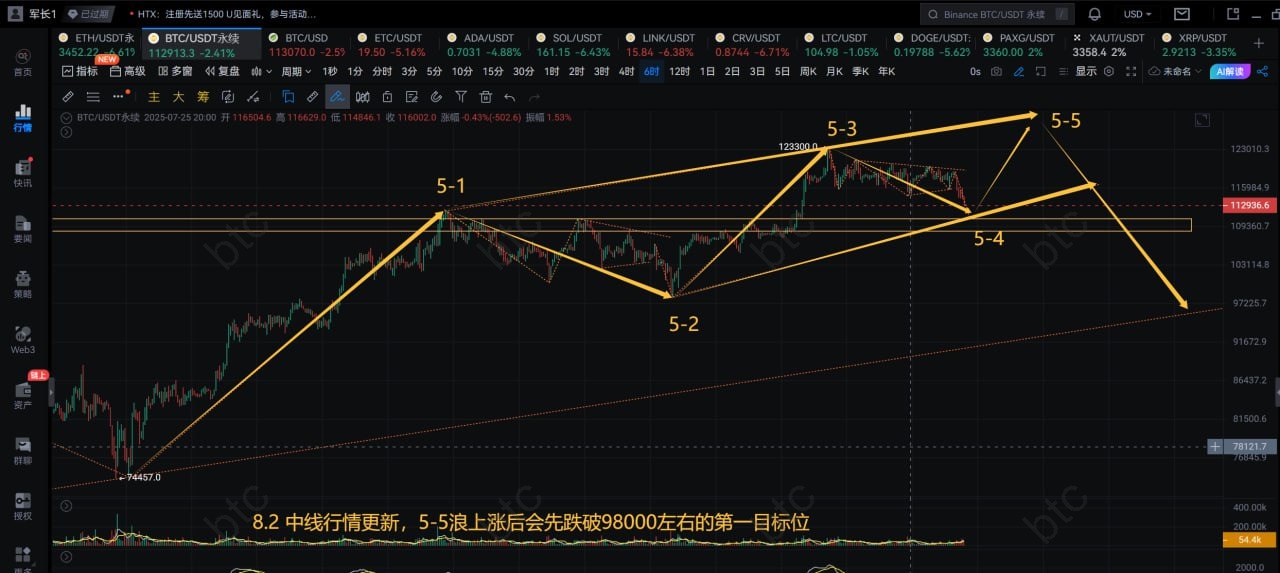This screenshot has height=573, width=1280.
Task: Select the 年K timeframe
Action: [886, 72]
